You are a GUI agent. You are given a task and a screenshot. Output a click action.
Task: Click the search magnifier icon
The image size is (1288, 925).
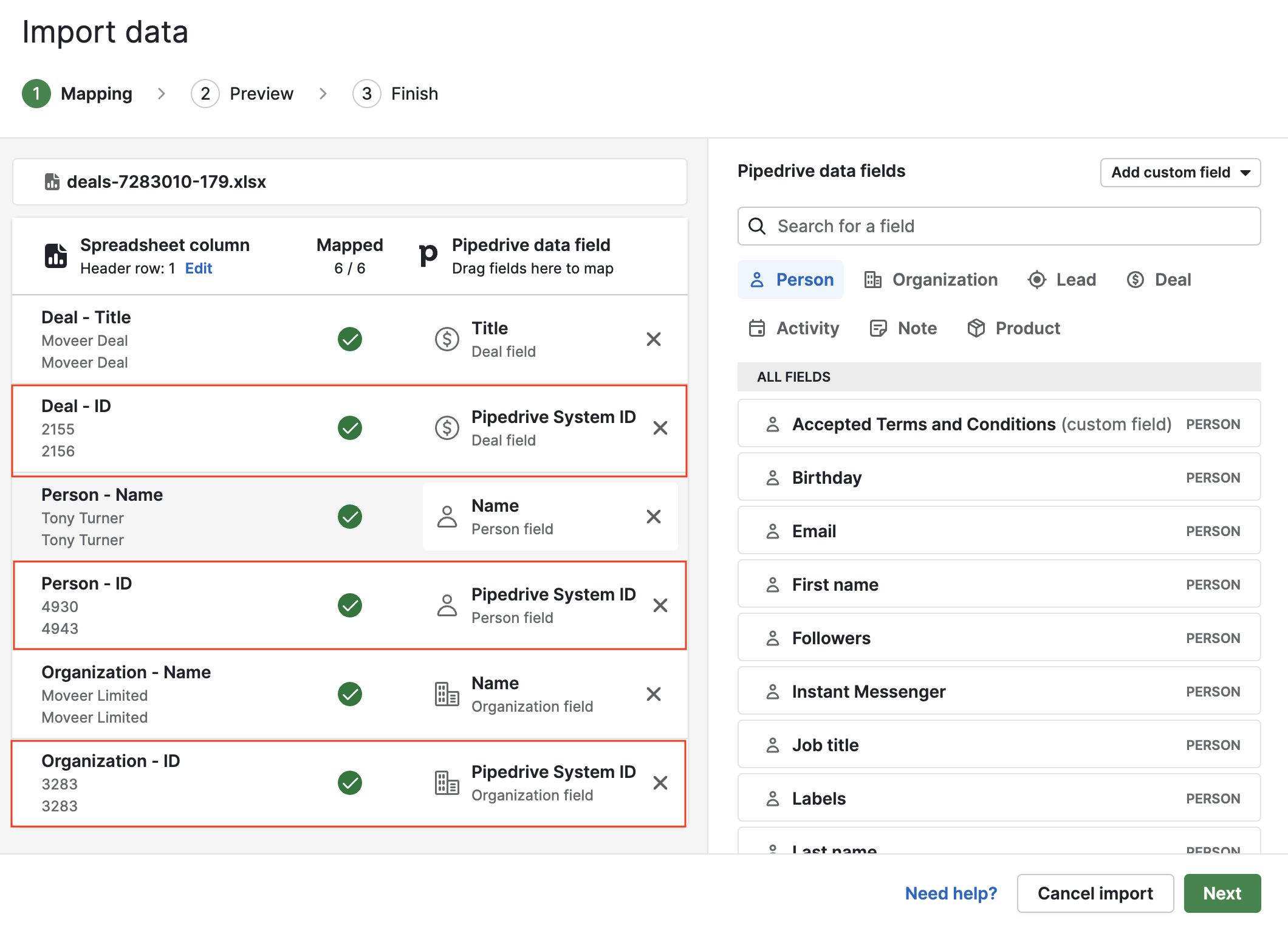pyautogui.click(x=756, y=226)
